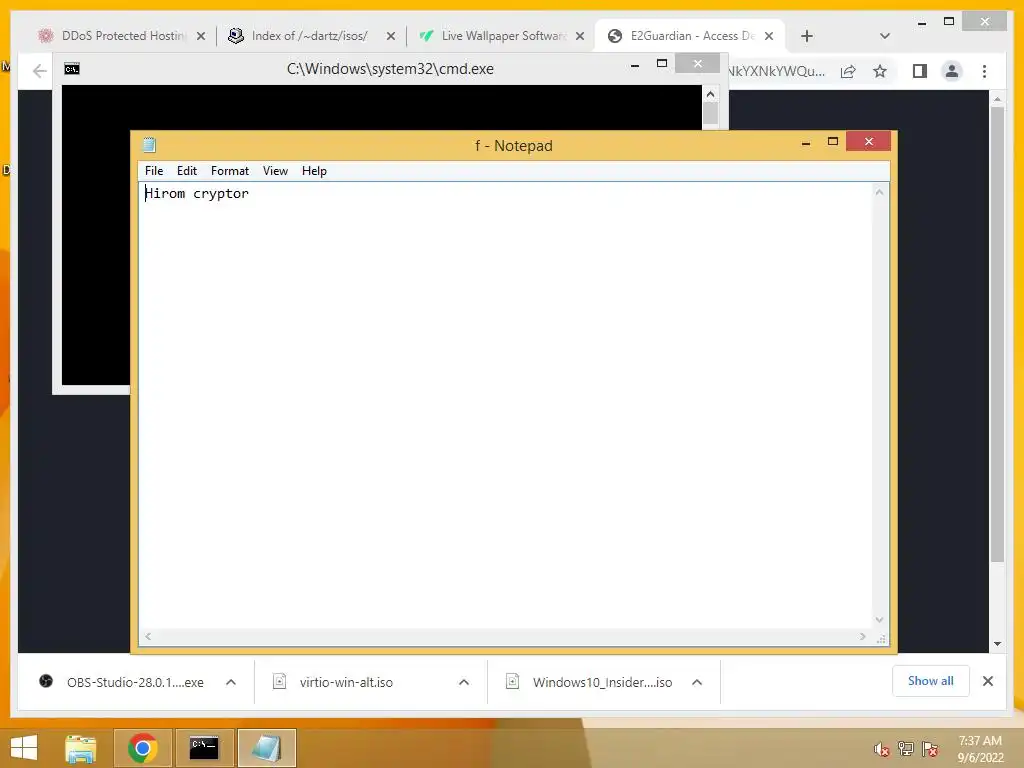Viewport: 1024px width, 768px height.
Task: Expand options for Windows10_Insider iso download
Action: (697, 682)
